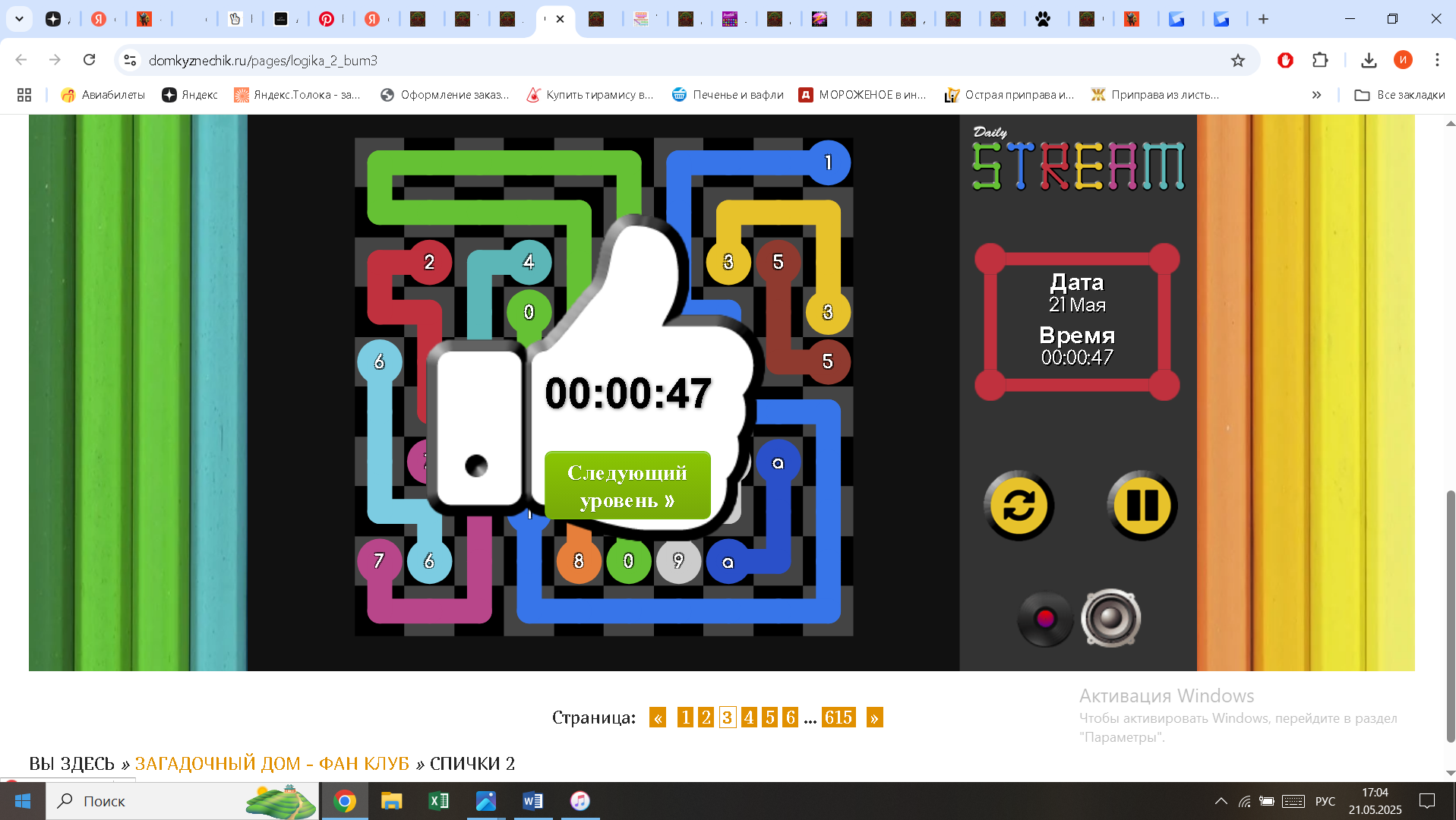Click the upper dark-blue node labeled a

coord(778,462)
